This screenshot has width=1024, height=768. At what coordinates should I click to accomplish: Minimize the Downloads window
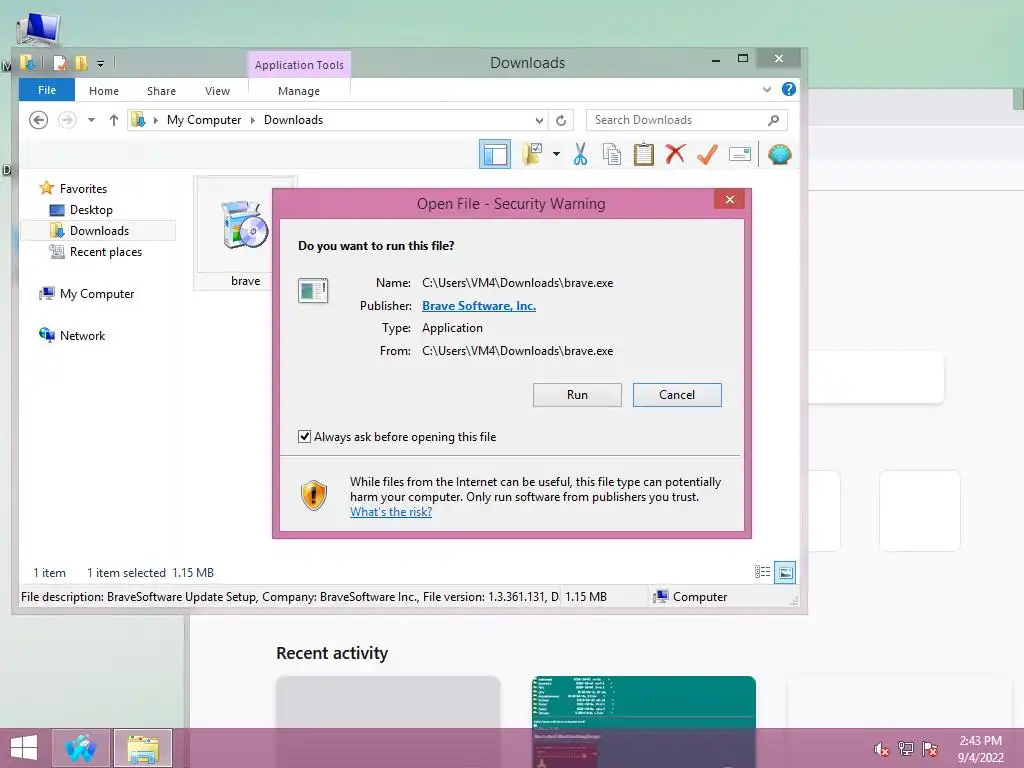[x=716, y=59]
